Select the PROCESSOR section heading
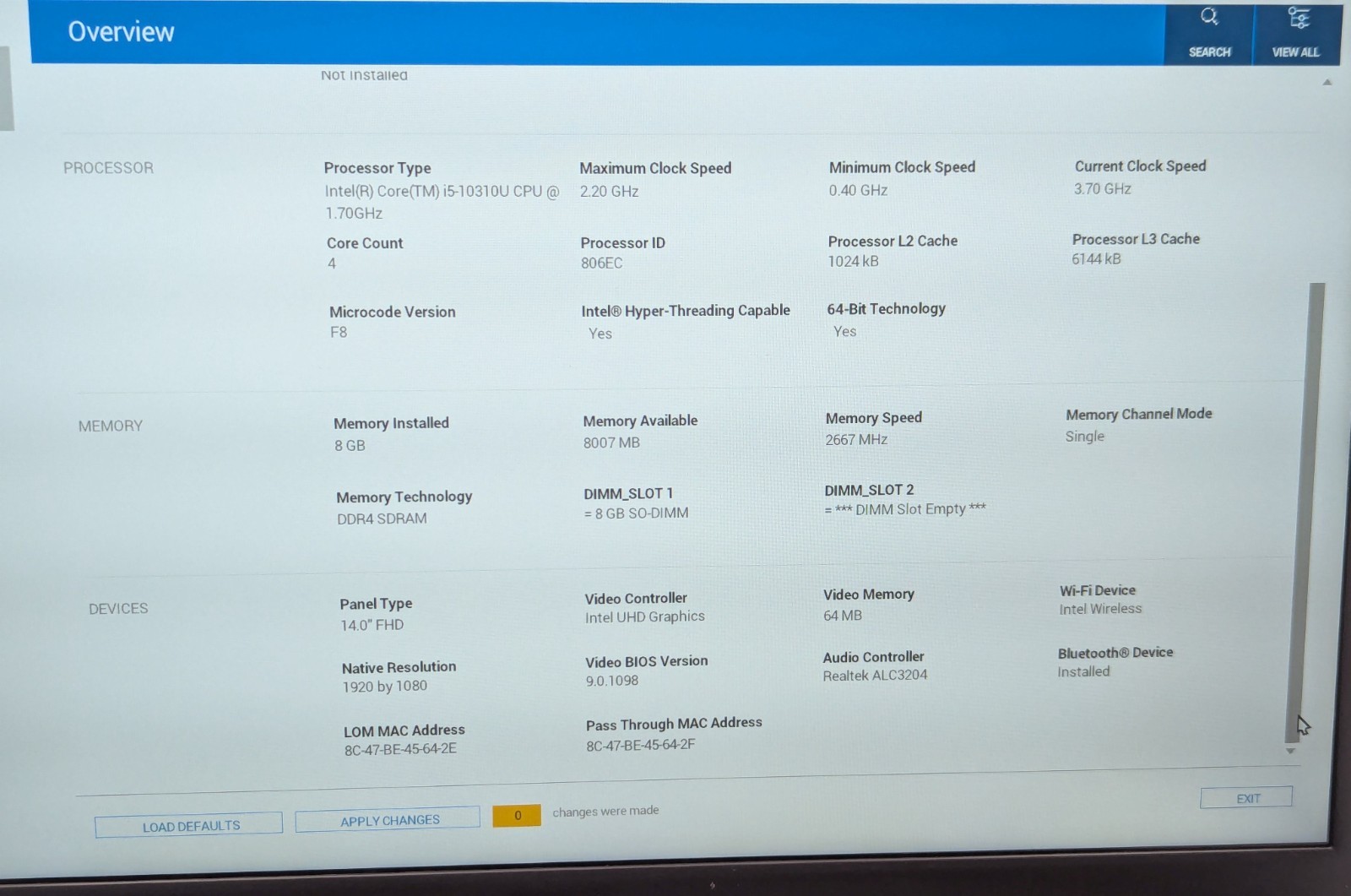Viewport: 1351px width, 896px height. coord(108,168)
